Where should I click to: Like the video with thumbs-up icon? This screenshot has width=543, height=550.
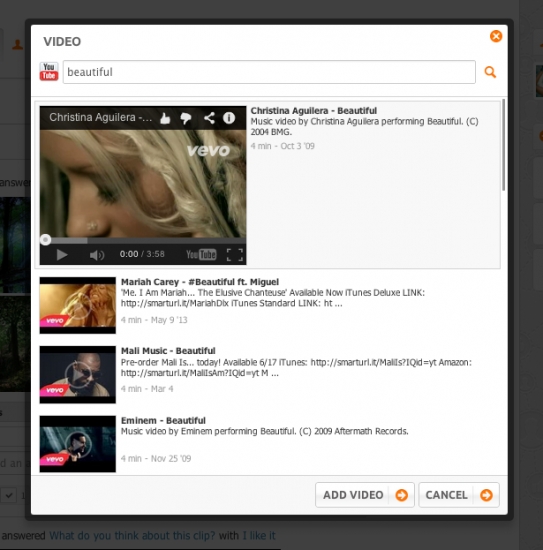pyautogui.click(x=165, y=118)
